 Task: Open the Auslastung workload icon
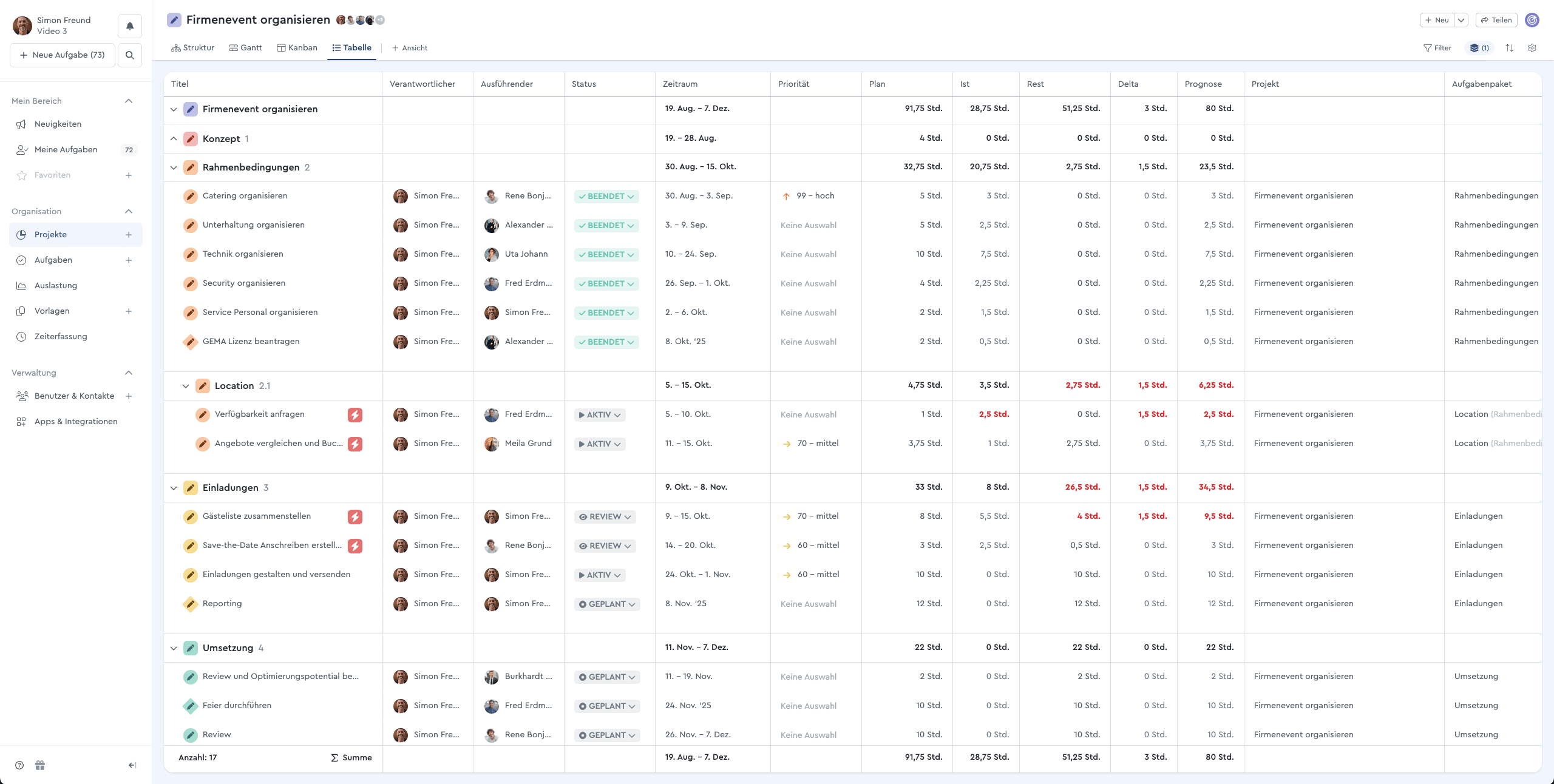(x=22, y=285)
